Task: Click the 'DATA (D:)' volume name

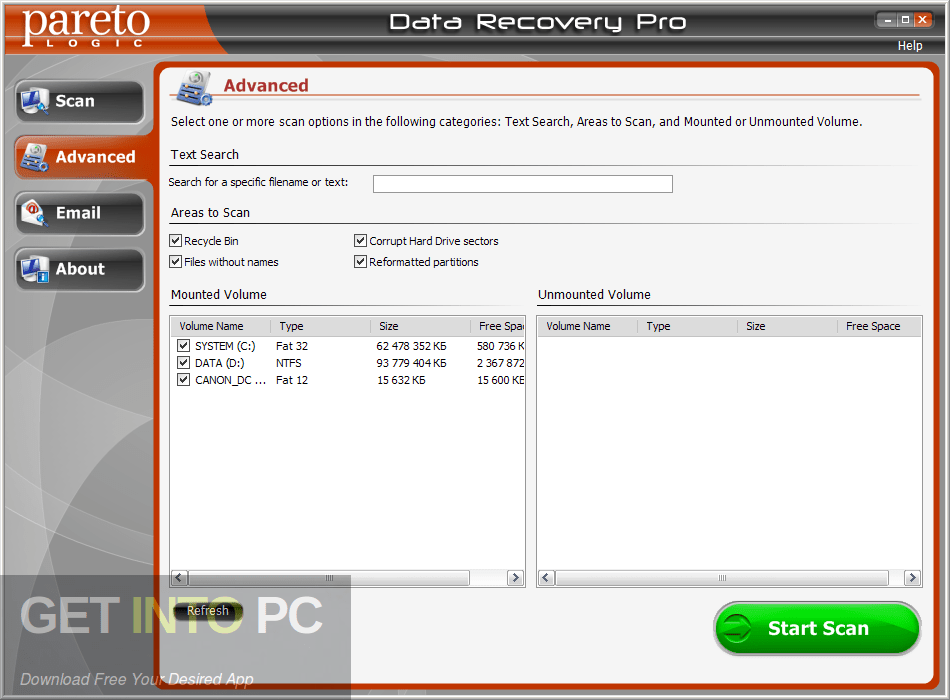Action: pyautogui.click(x=219, y=363)
